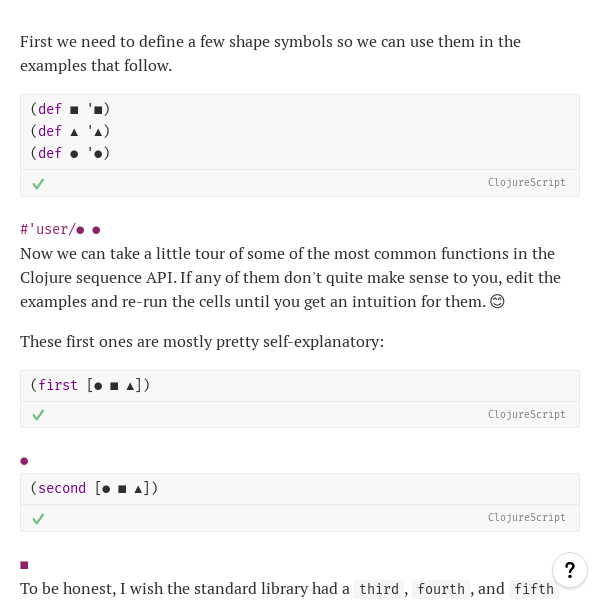
Task: Click the inline code word 'fifth'
Action: [534, 589]
